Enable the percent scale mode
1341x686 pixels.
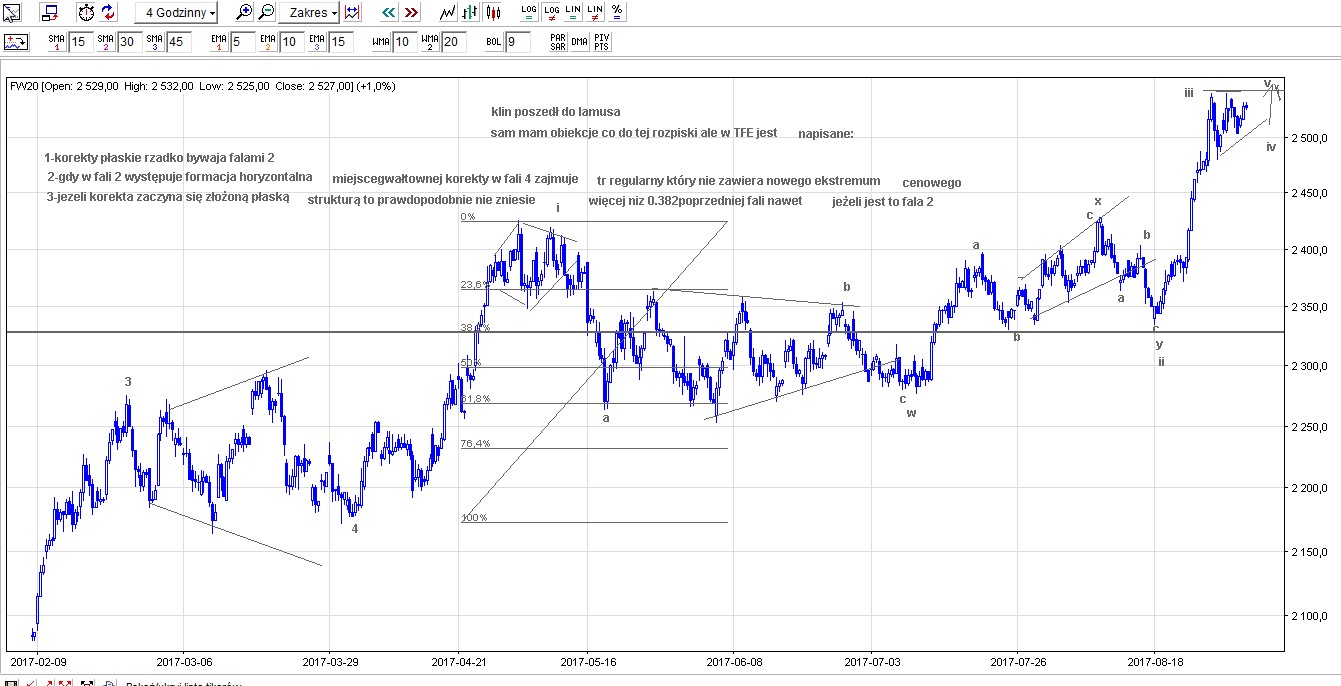(x=617, y=13)
